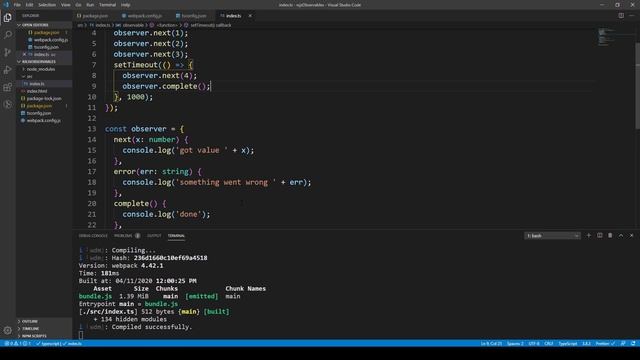The image size is (640, 360).
Task: Open the Go menu
Action: (78, 5)
